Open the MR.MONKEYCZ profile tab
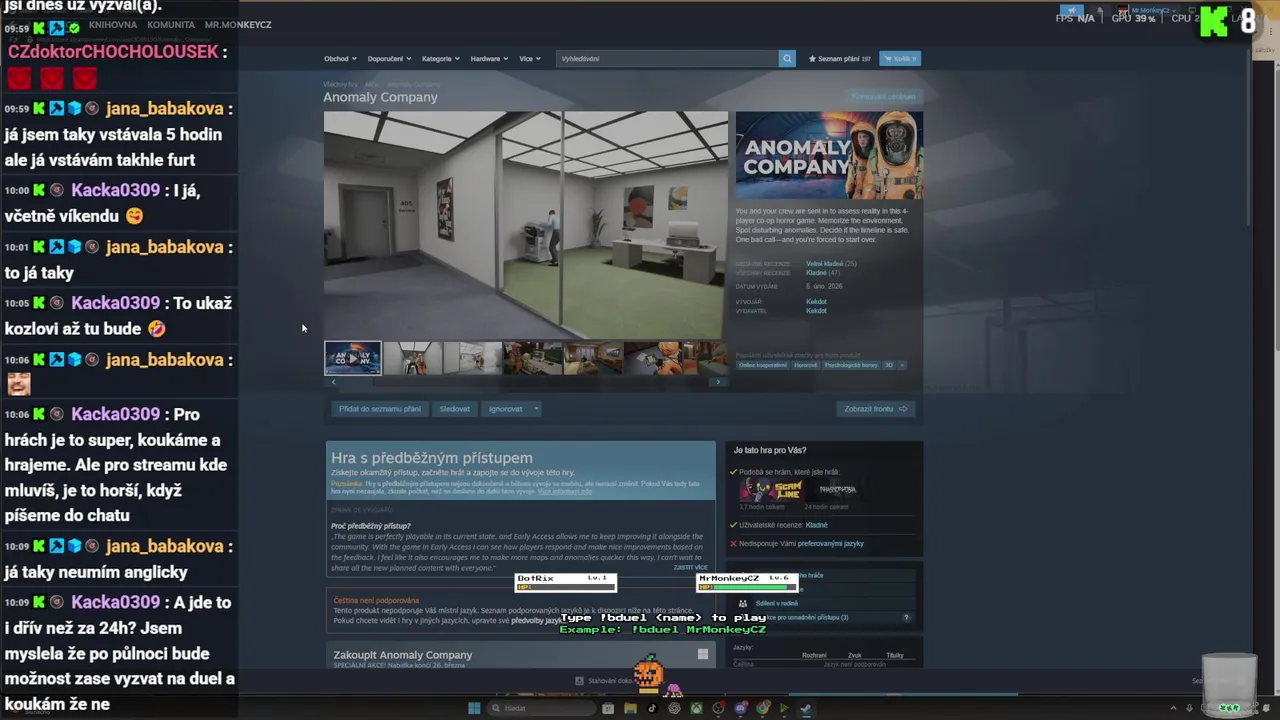Viewport: 1280px width, 720px height. pos(238,24)
